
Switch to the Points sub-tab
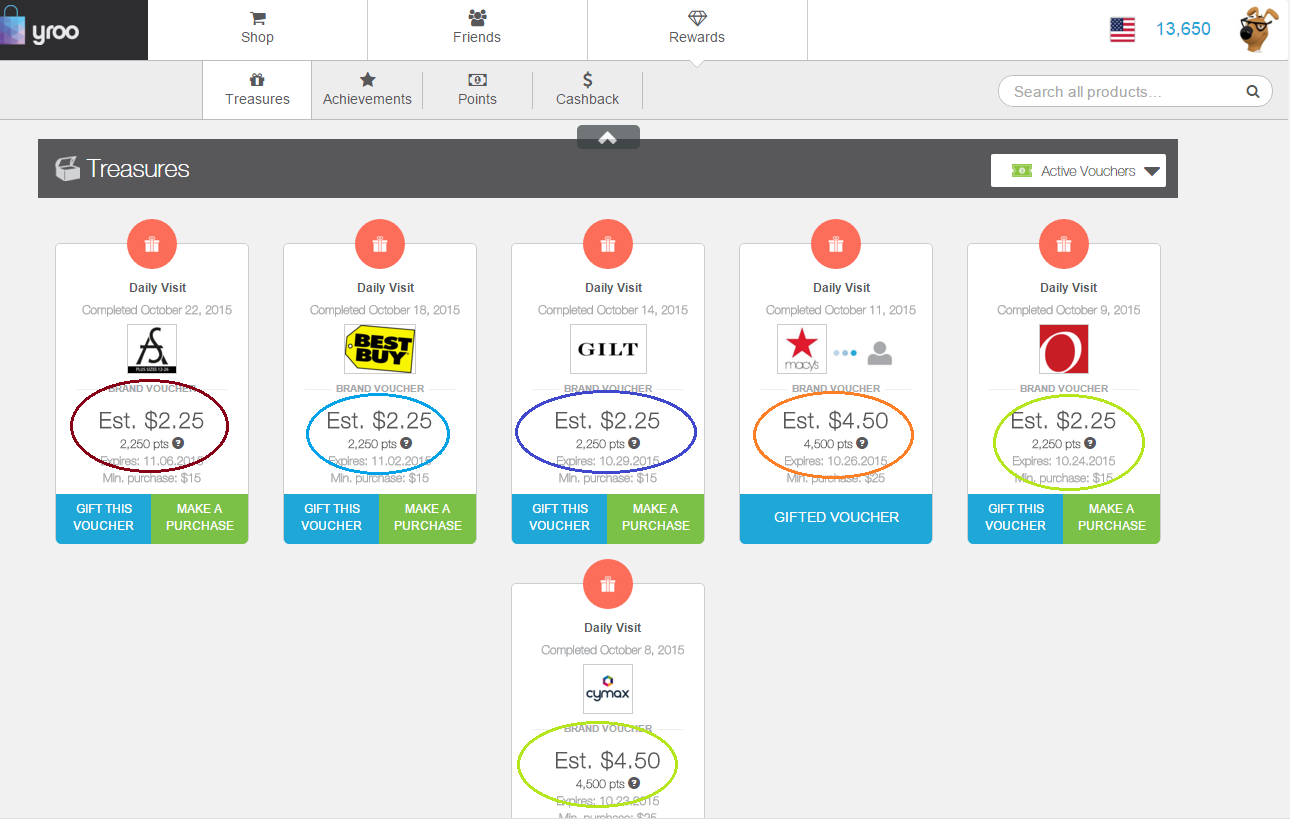click(x=477, y=90)
